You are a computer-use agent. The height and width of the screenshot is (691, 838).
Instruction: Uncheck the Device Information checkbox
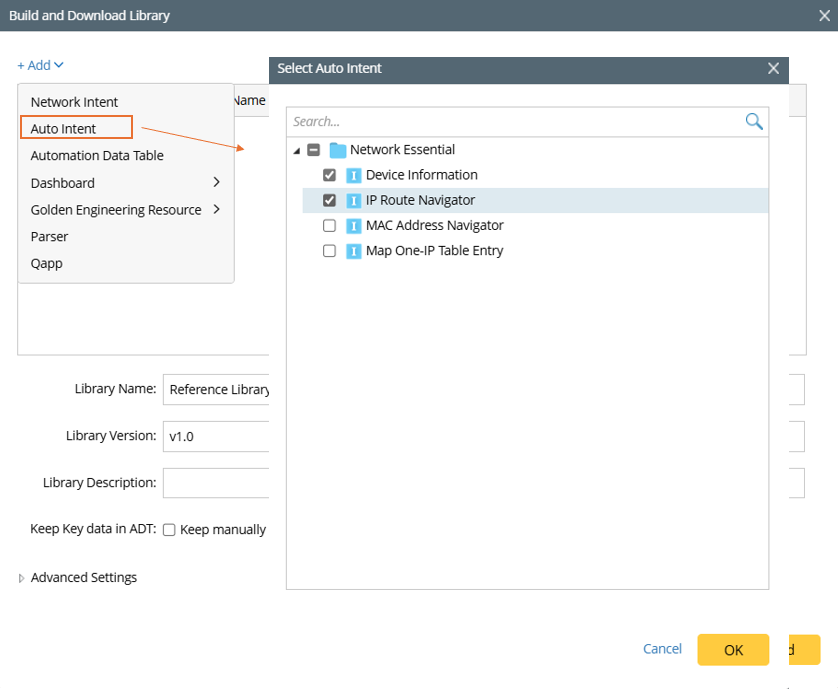pos(329,175)
